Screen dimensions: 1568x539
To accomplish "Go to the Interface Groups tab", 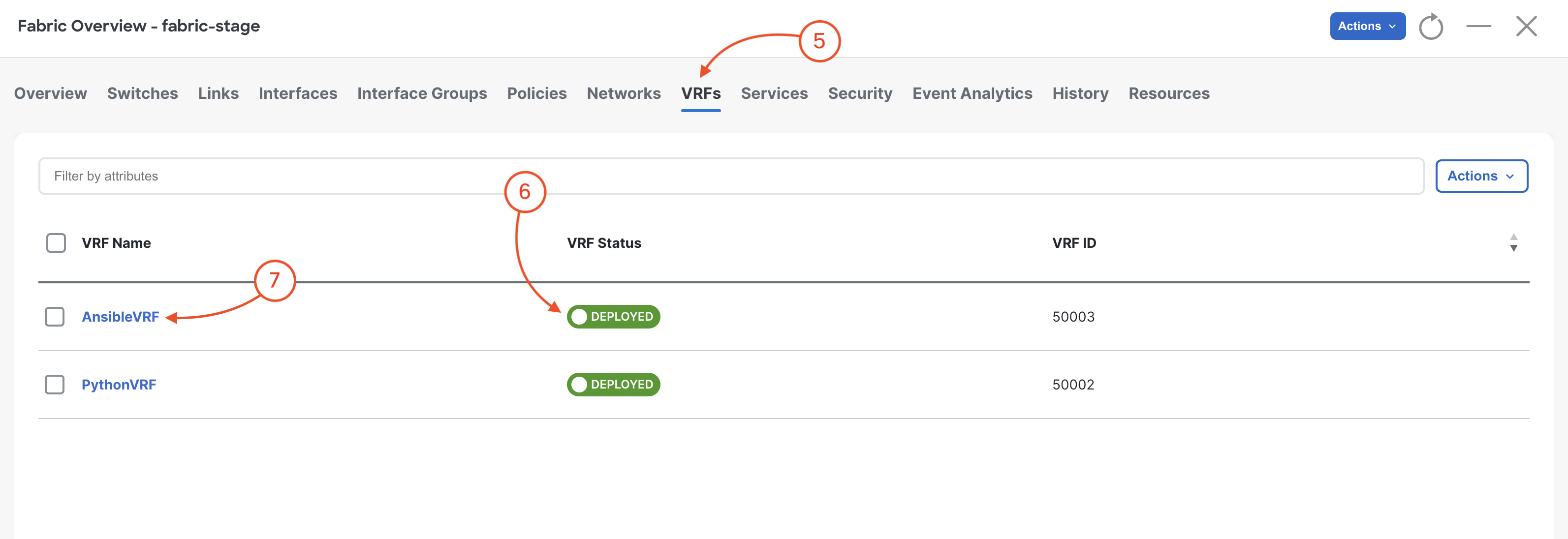I will 422,93.
